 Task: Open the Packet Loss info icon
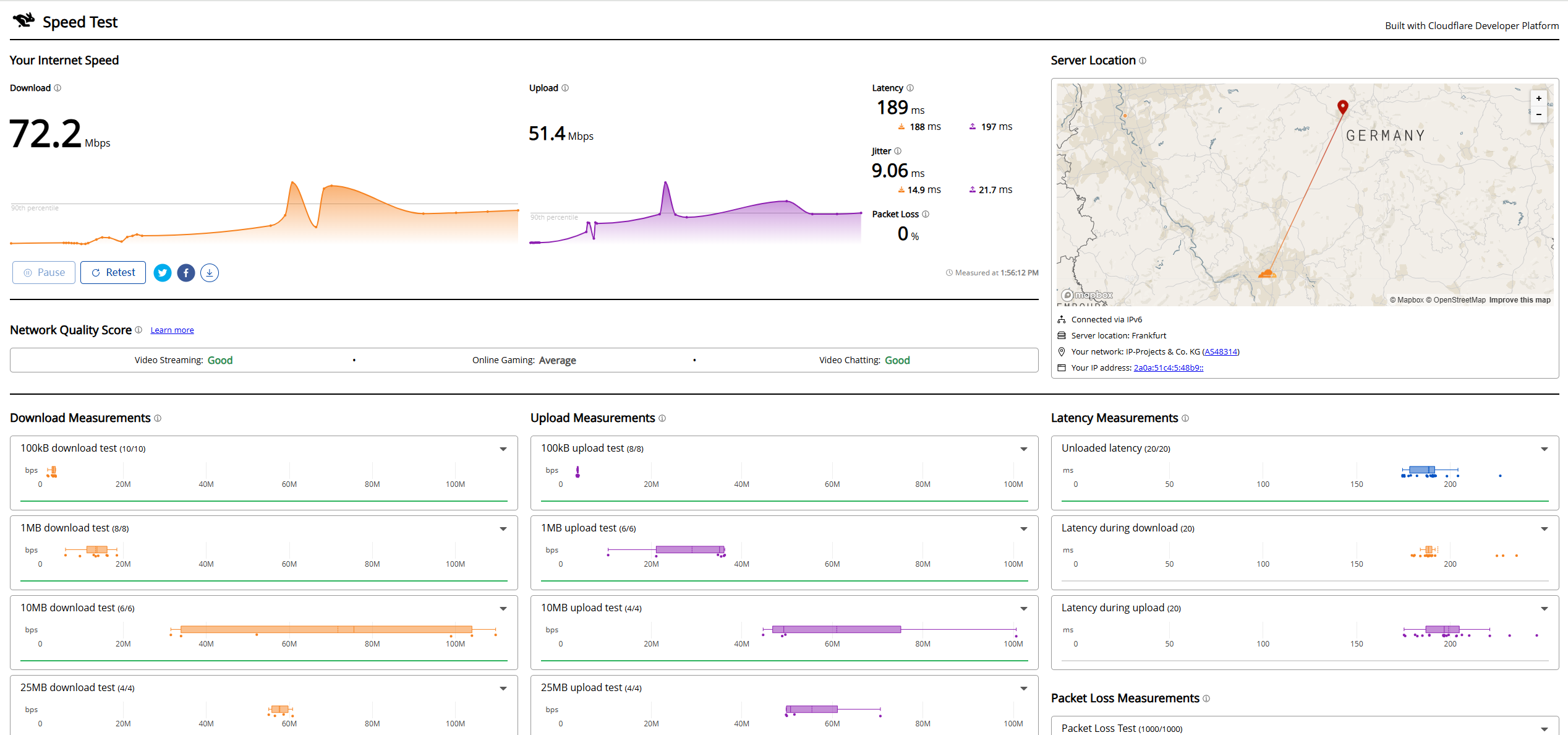point(926,214)
